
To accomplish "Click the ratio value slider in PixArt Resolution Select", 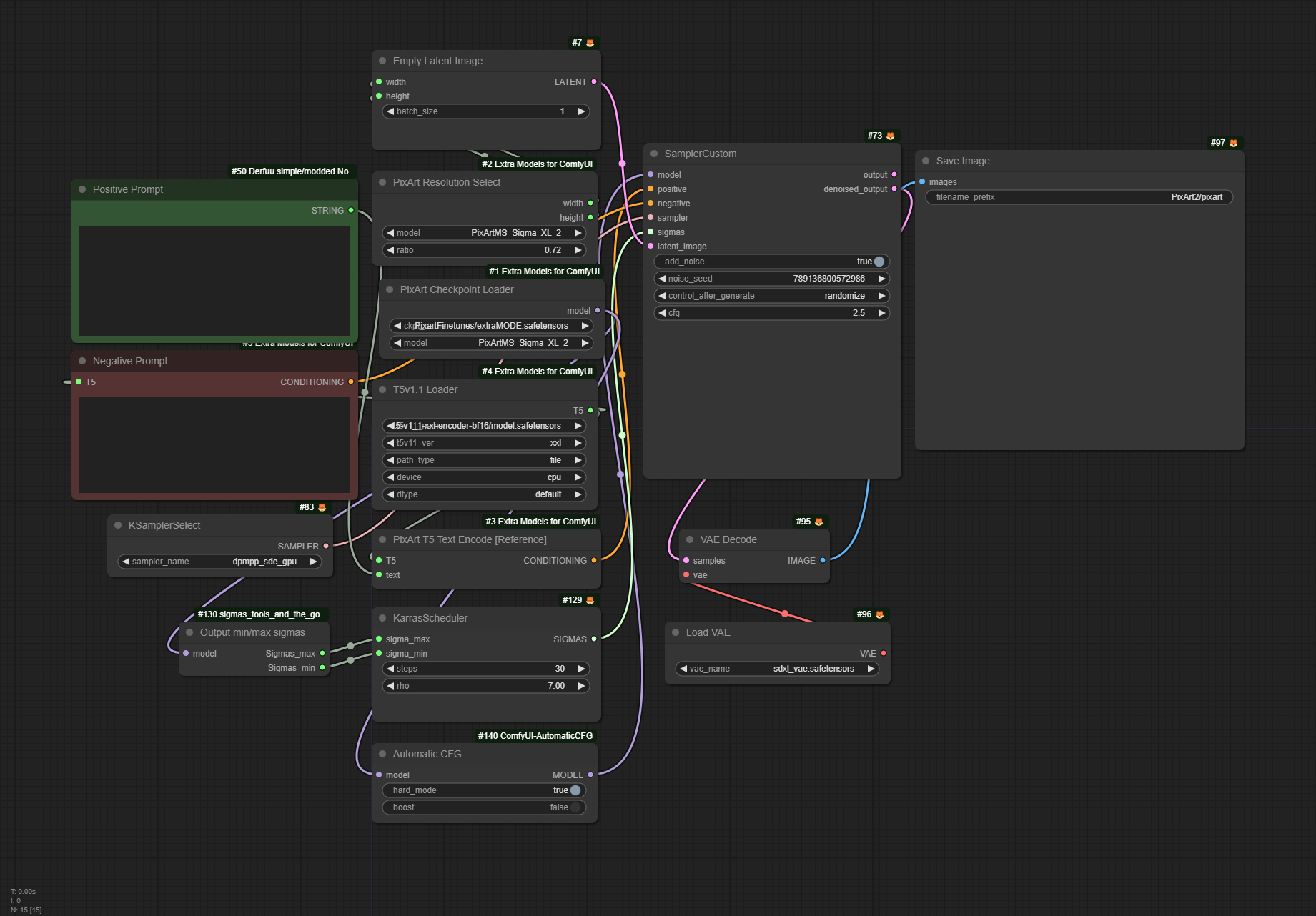I will (484, 250).
